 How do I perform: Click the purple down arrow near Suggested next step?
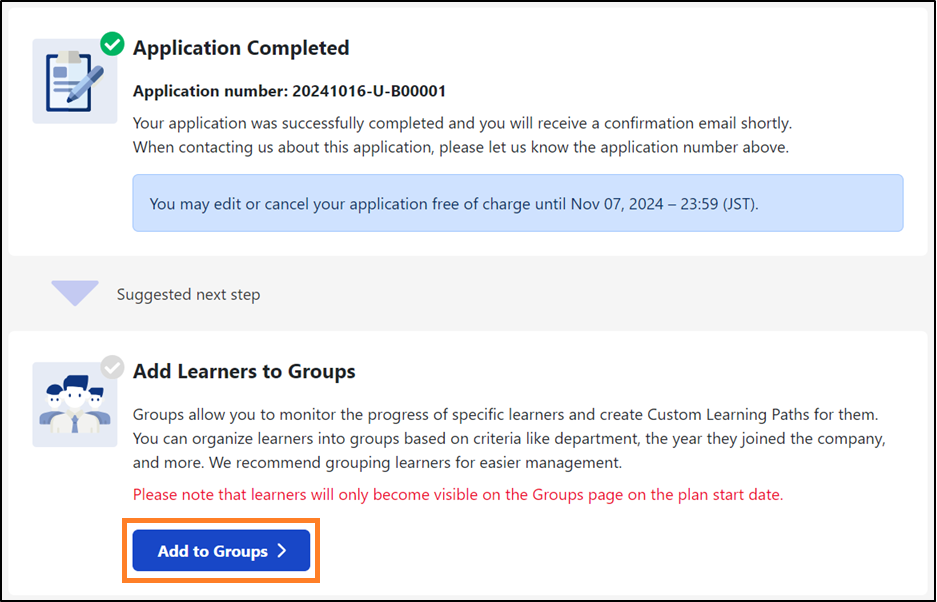click(74, 292)
